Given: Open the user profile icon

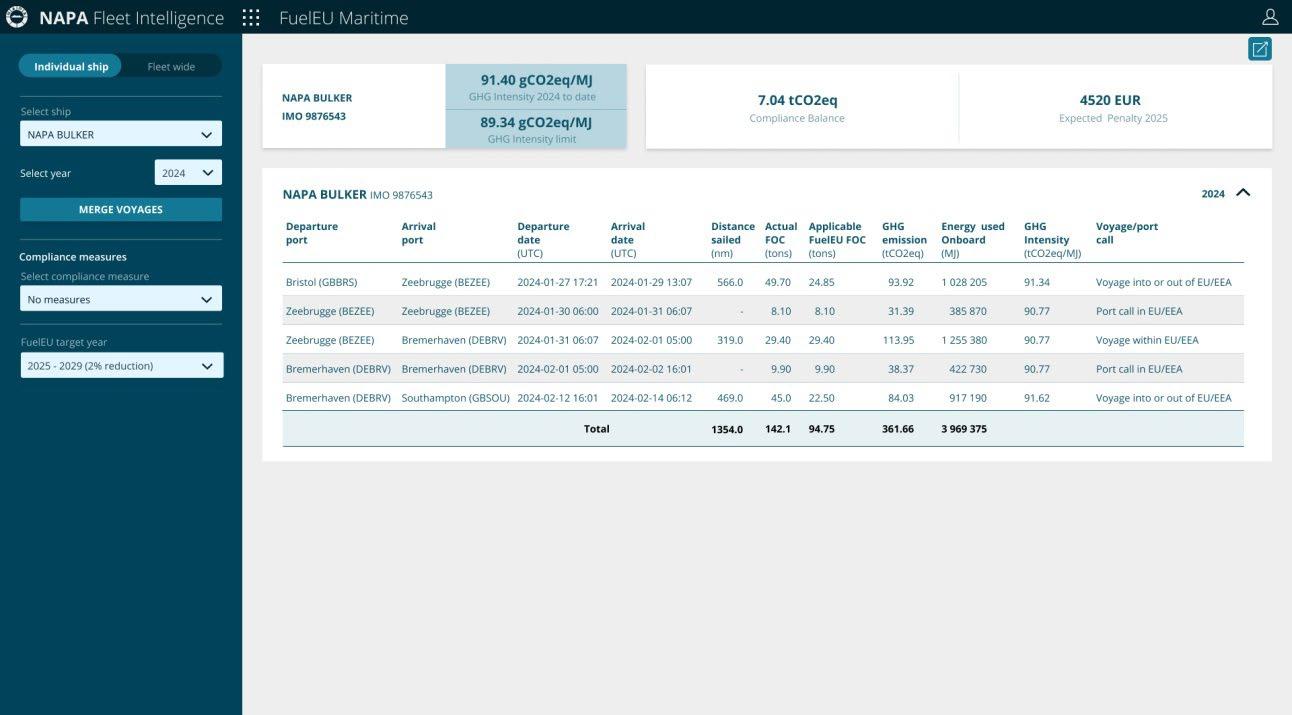Looking at the screenshot, I should (1270, 17).
